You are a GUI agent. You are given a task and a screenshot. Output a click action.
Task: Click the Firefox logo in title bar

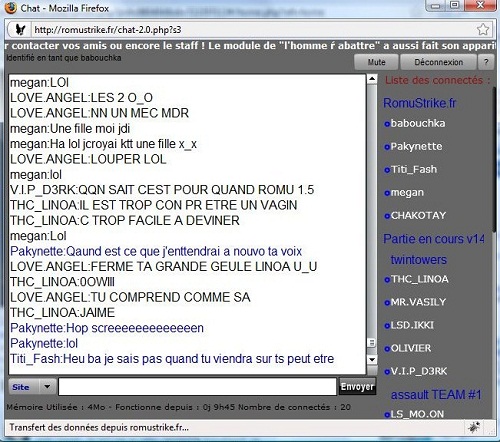(10, 8)
